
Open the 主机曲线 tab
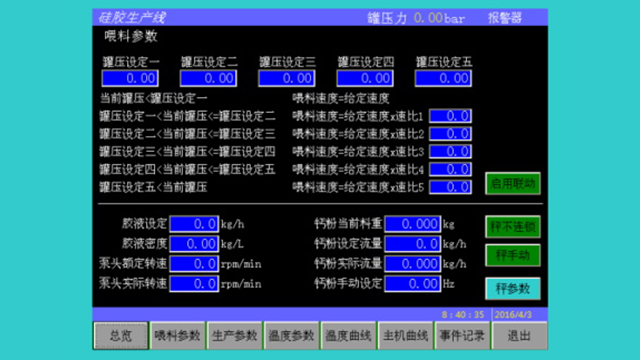(x=405, y=336)
